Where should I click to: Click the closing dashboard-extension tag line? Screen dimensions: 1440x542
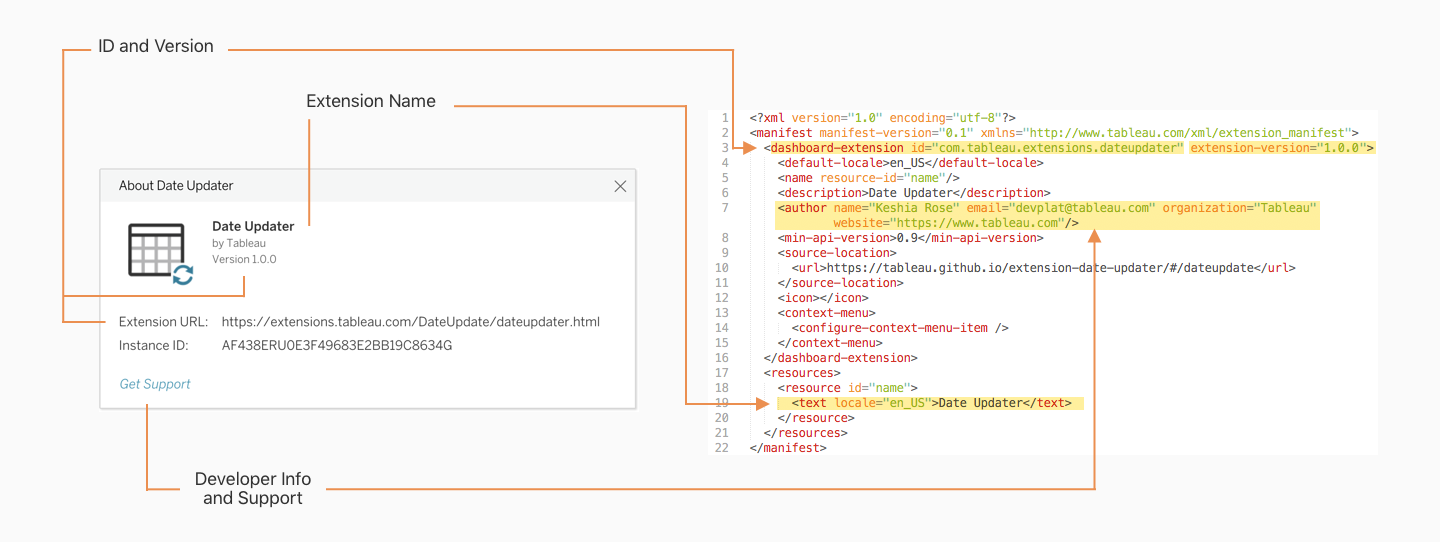point(840,358)
